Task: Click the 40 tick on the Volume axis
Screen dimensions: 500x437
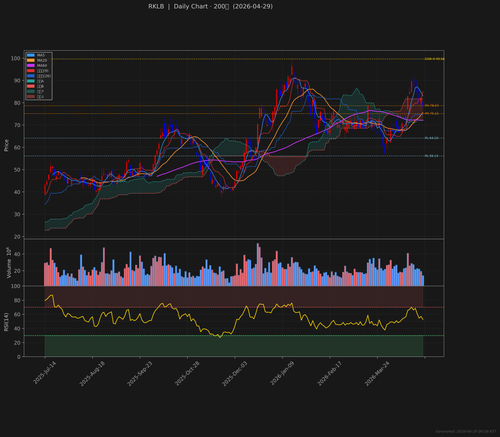Action: pyautogui.click(x=17, y=254)
